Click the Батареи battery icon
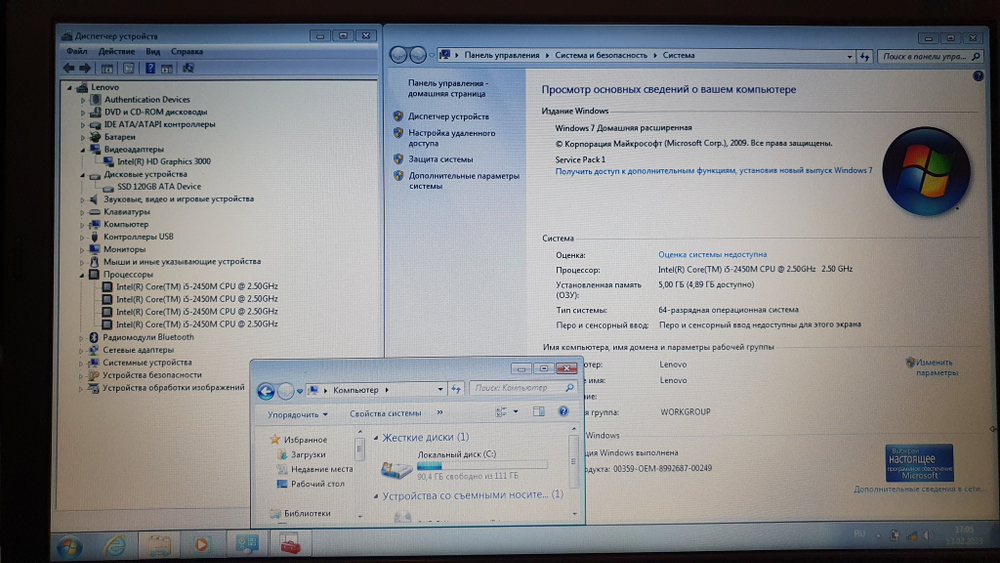Viewport: 1000px width, 563px height. click(95, 136)
